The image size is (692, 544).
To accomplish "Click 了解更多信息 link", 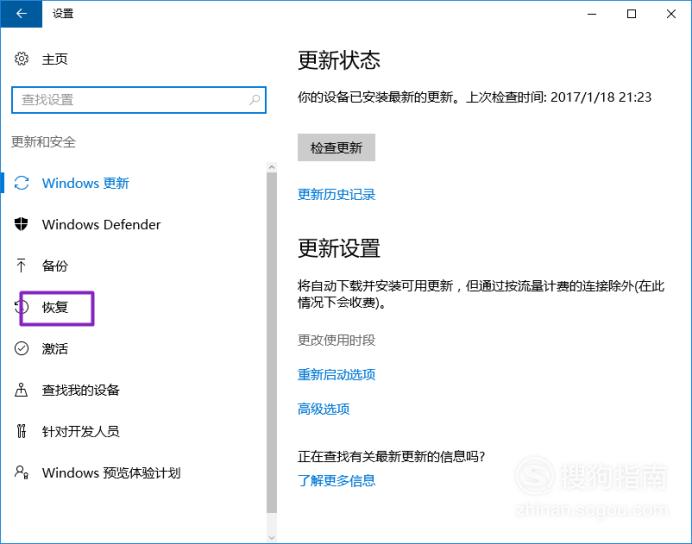I will (x=336, y=480).
